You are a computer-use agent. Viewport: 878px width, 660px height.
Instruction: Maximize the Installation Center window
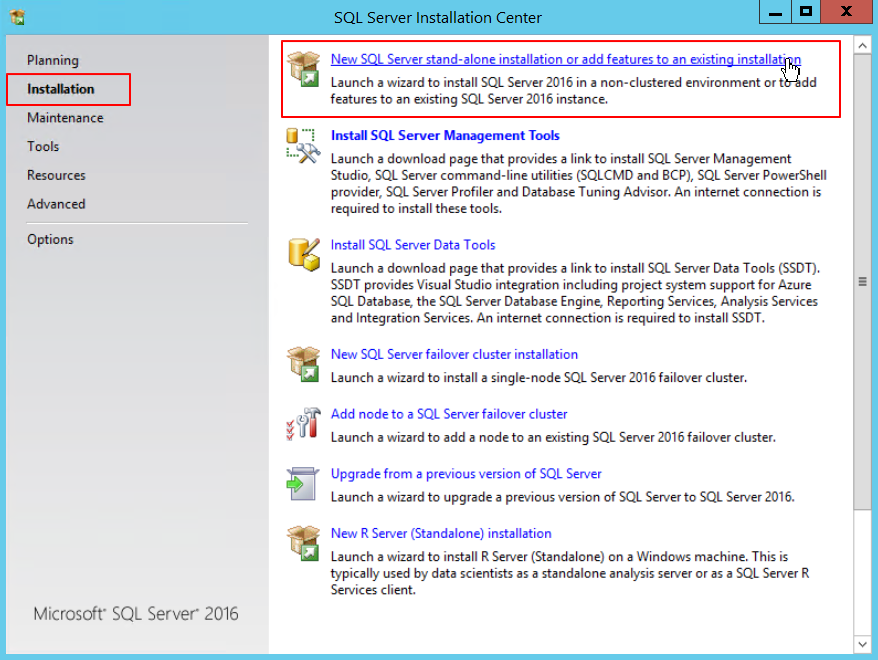click(x=806, y=12)
